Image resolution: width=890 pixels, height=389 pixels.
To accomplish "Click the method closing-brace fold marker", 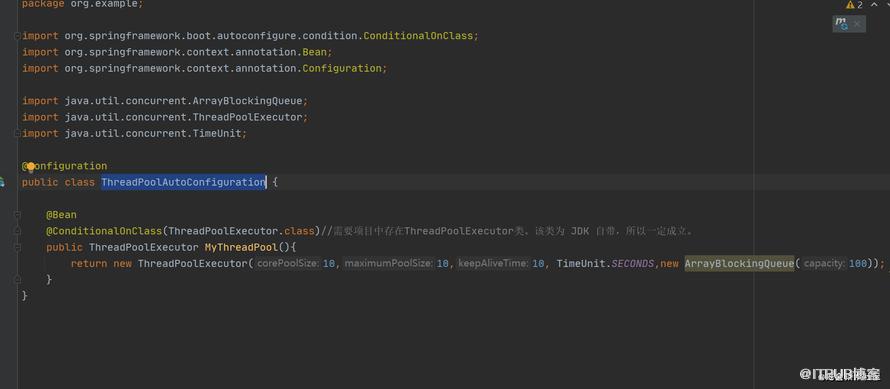I will (18, 280).
